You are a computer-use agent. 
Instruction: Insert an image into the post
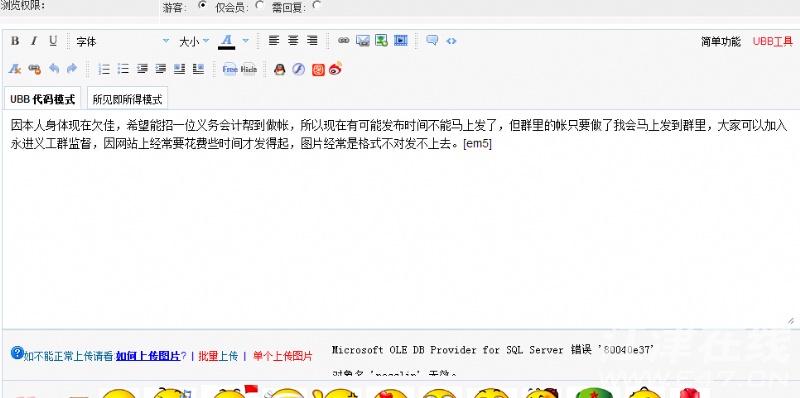tap(382, 41)
